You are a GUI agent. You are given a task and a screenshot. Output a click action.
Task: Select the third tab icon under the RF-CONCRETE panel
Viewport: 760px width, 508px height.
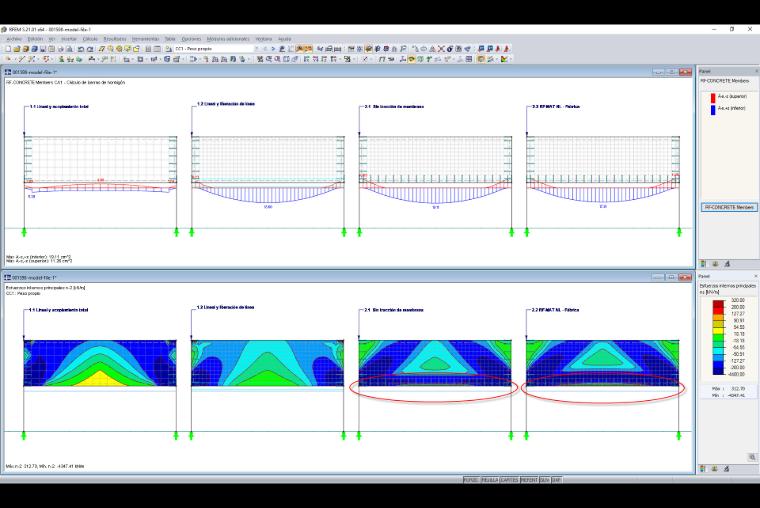[727, 264]
